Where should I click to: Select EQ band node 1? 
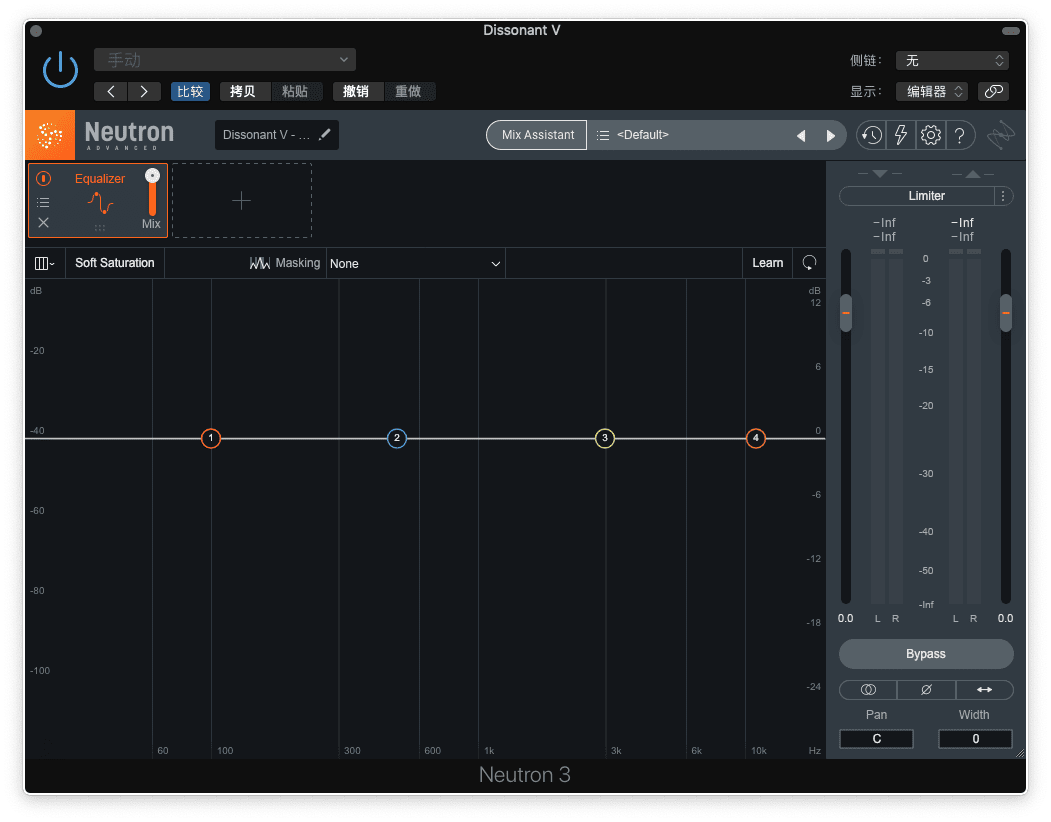click(x=210, y=438)
